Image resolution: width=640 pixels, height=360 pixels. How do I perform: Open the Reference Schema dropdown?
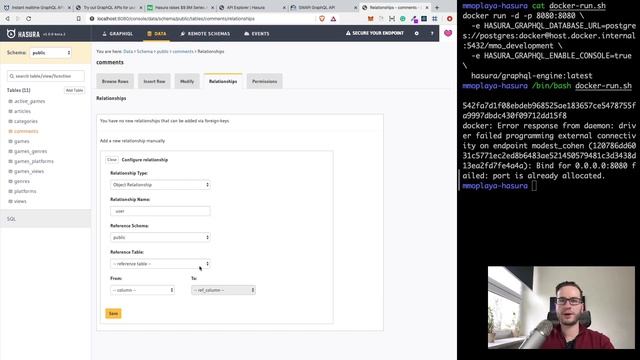pyautogui.click(x=160, y=237)
